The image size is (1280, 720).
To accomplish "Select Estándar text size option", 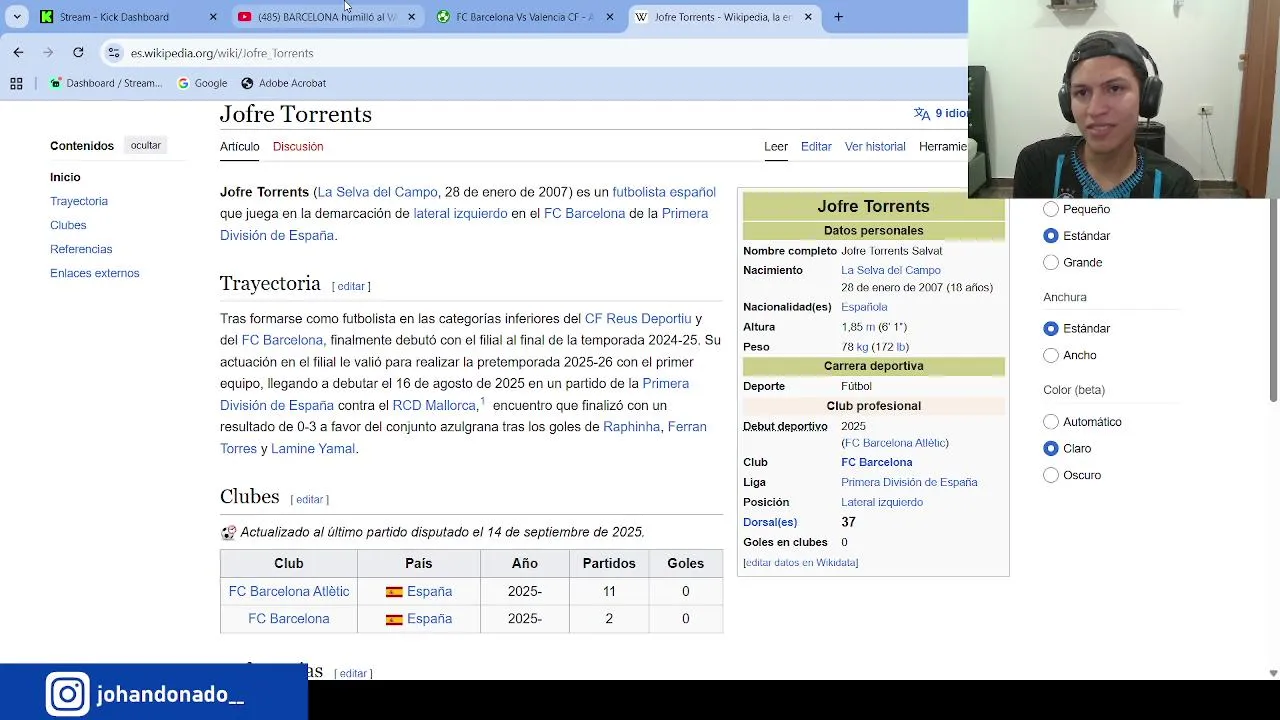I will [1051, 236].
